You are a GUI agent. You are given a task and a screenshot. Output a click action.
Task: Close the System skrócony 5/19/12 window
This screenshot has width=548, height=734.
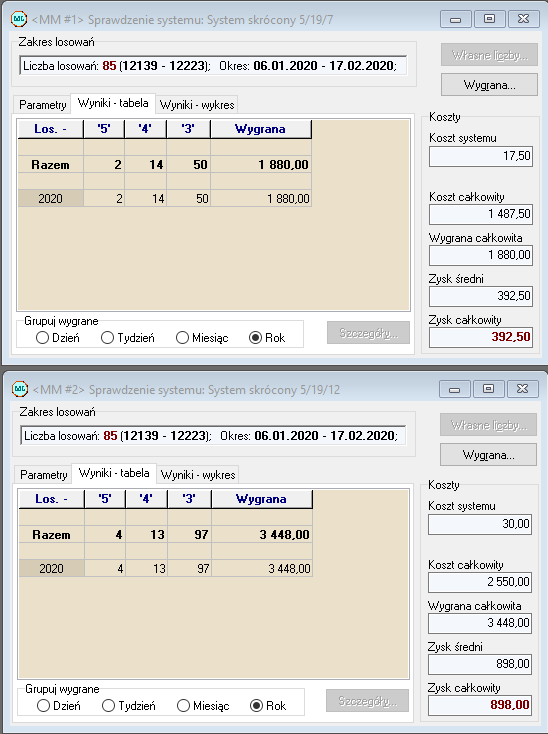(522, 389)
